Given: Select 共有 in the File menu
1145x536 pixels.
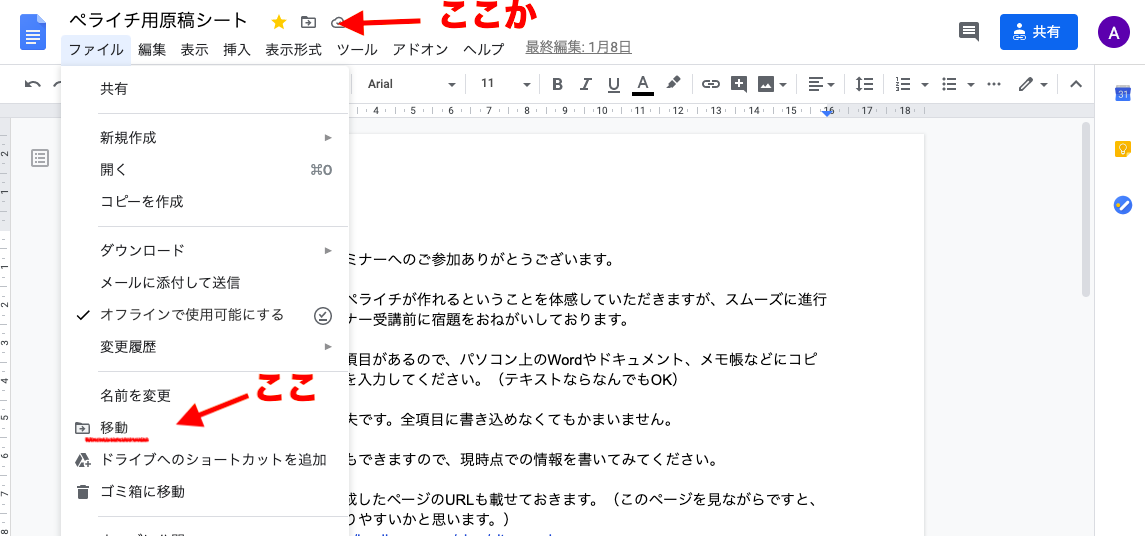Looking at the screenshot, I should tap(205, 89).
